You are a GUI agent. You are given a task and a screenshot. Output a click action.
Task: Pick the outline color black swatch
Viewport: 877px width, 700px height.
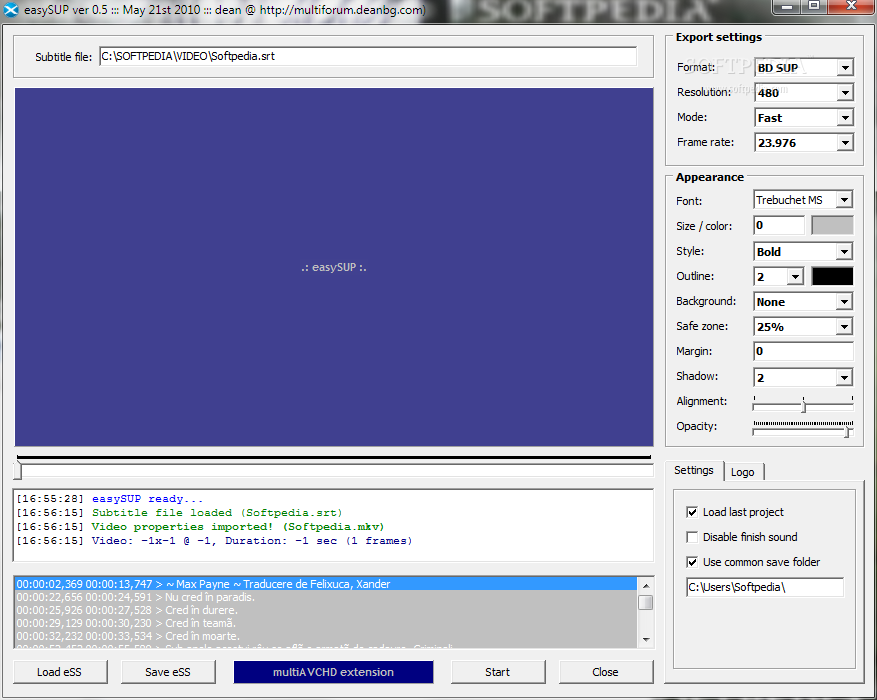(832, 276)
